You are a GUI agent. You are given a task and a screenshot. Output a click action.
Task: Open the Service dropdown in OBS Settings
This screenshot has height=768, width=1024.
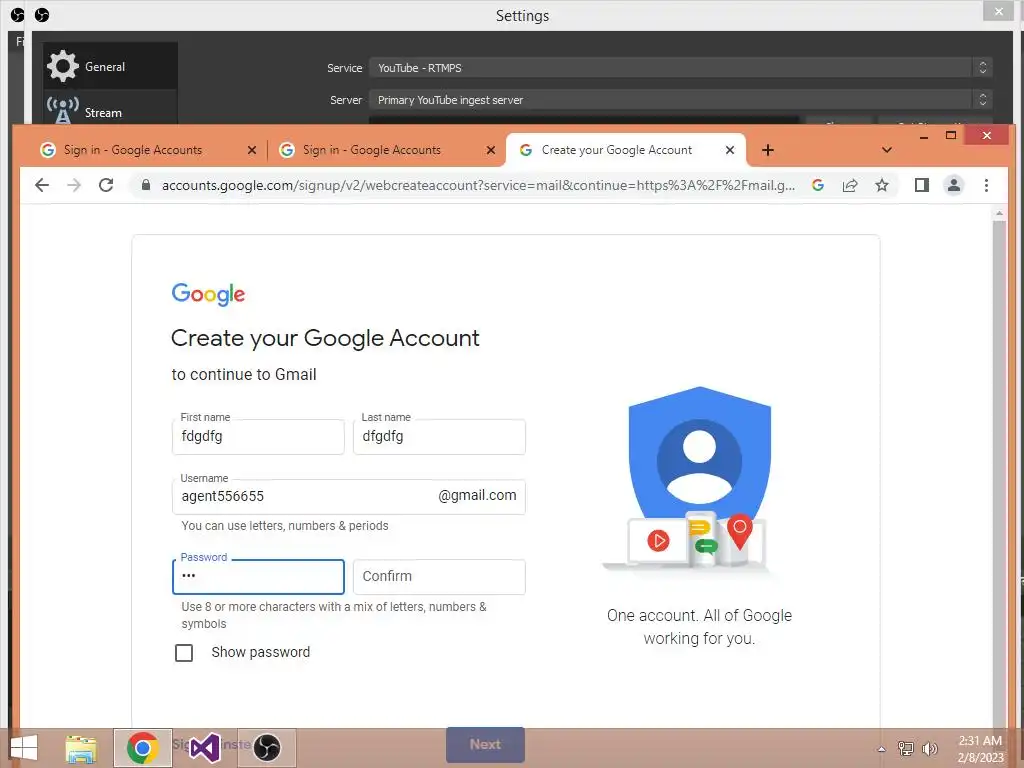(680, 68)
